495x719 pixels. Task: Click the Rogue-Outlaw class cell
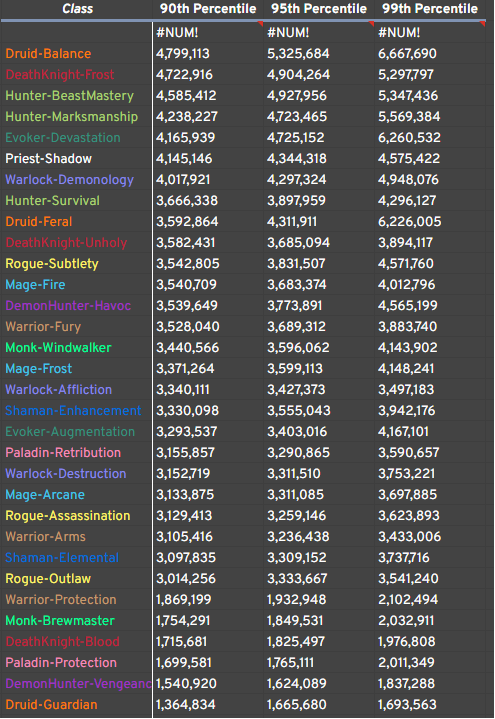click(x=76, y=579)
